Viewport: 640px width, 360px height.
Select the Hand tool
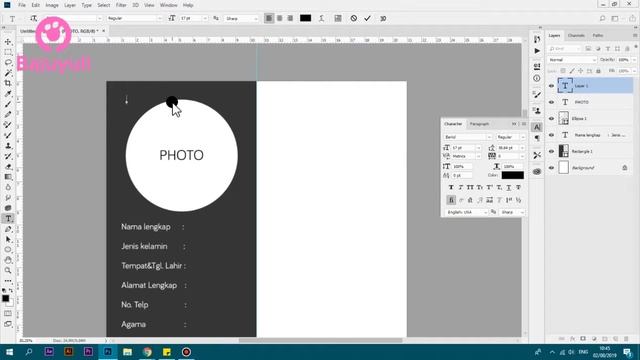8,260
